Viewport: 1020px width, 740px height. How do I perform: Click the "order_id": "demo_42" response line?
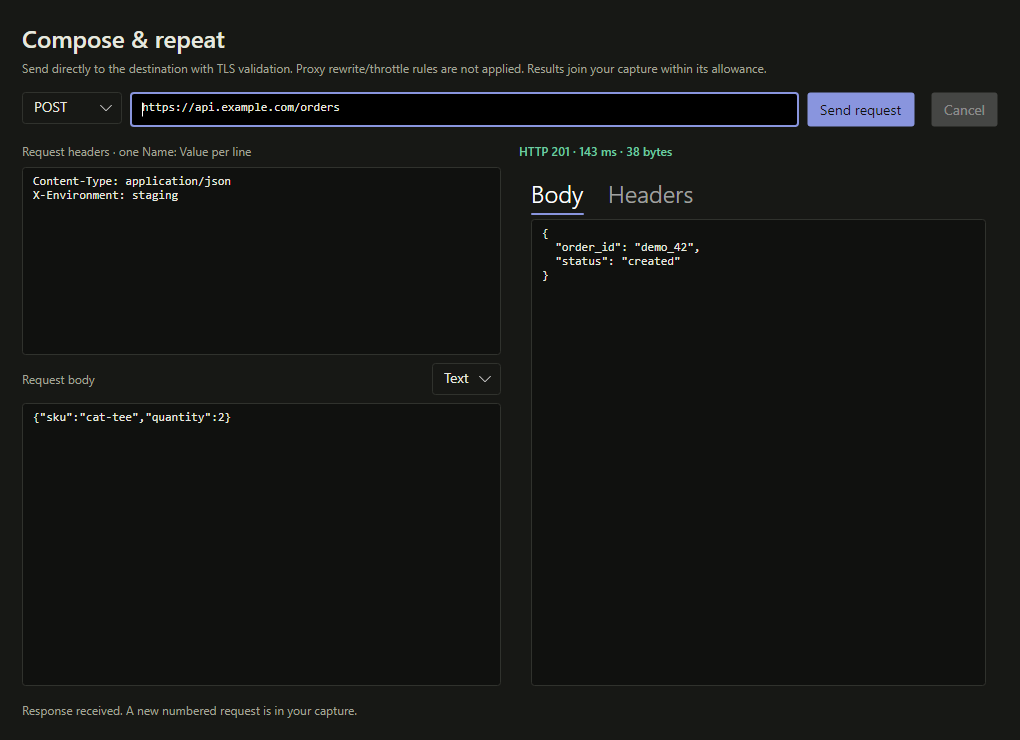627,247
